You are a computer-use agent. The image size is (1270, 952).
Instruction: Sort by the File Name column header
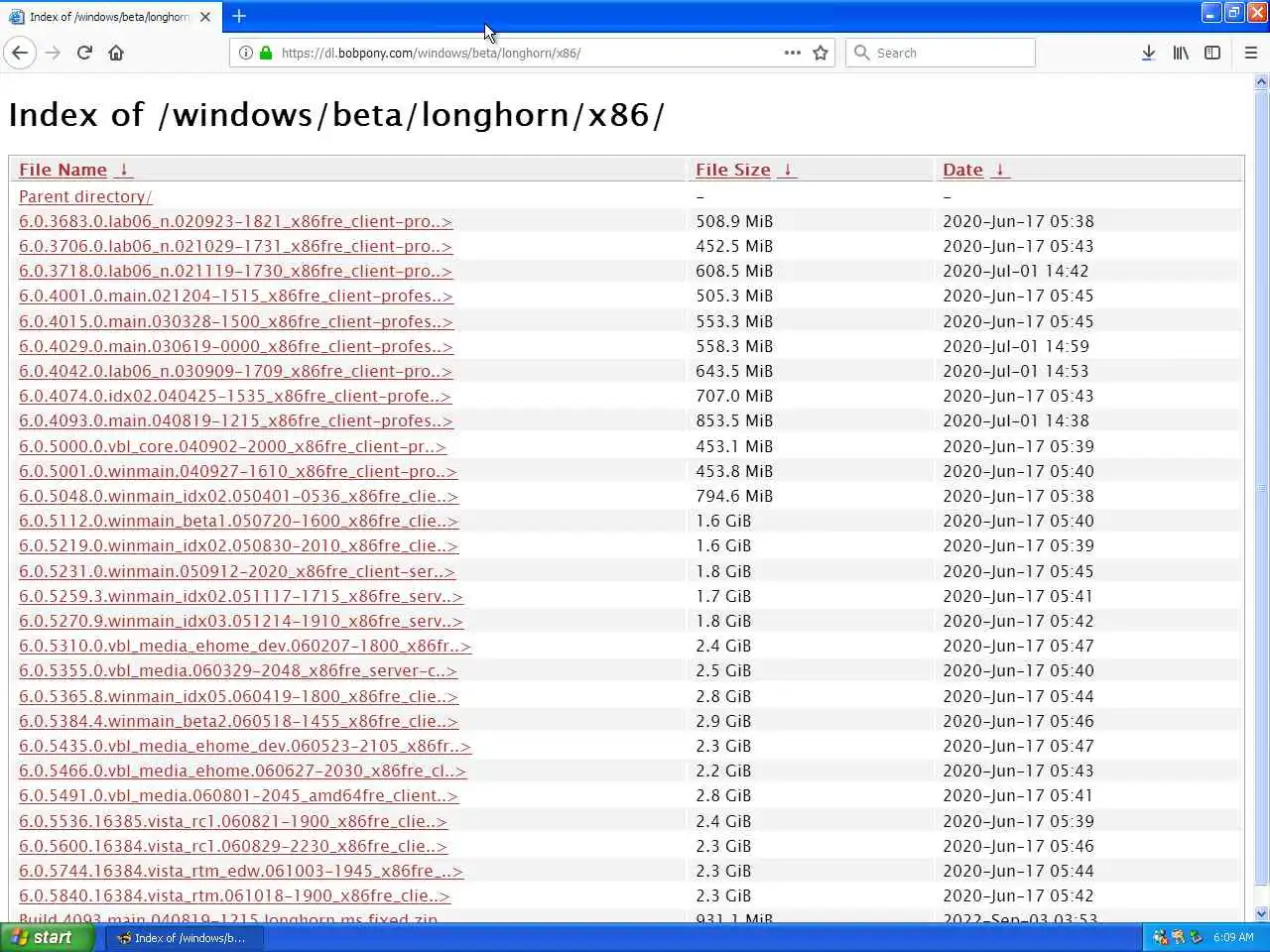[x=63, y=170]
